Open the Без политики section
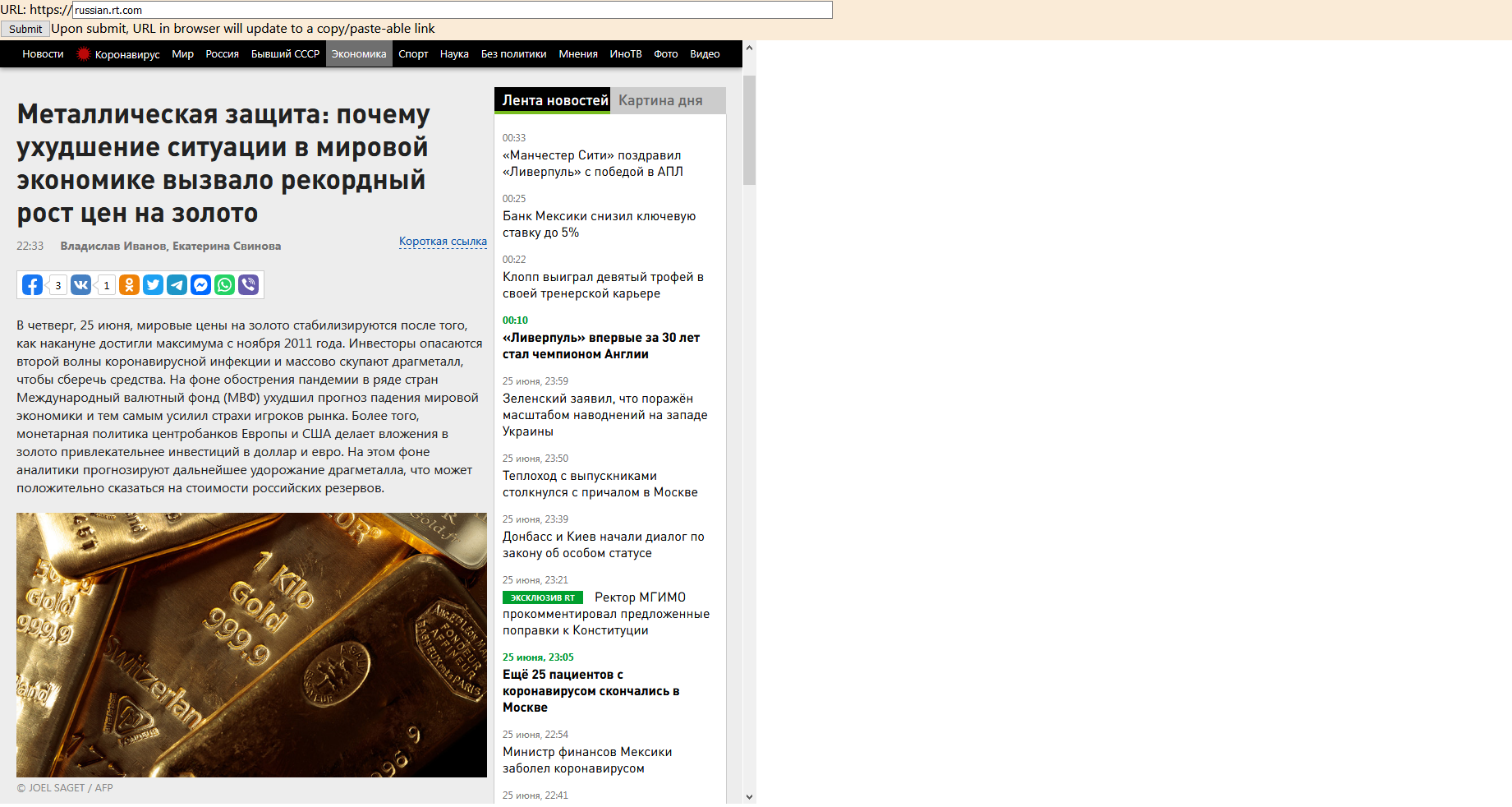 pyautogui.click(x=513, y=54)
